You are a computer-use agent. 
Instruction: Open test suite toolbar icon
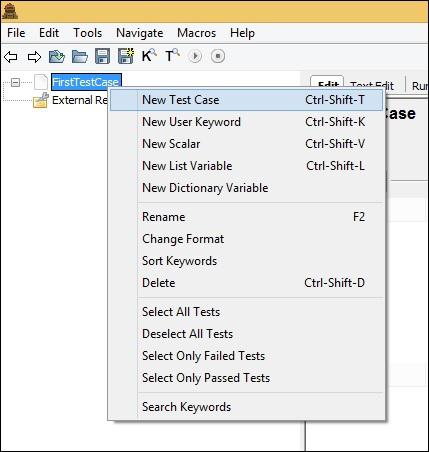(57, 56)
